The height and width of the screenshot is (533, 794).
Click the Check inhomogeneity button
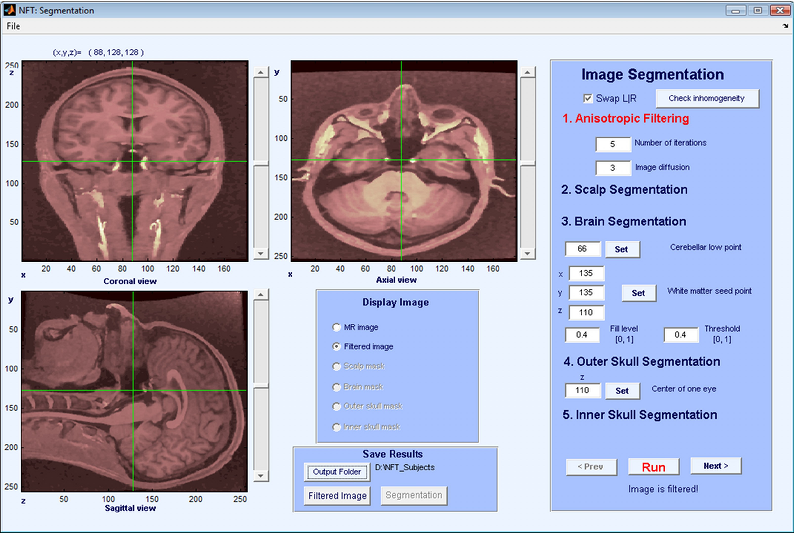click(706, 98)
